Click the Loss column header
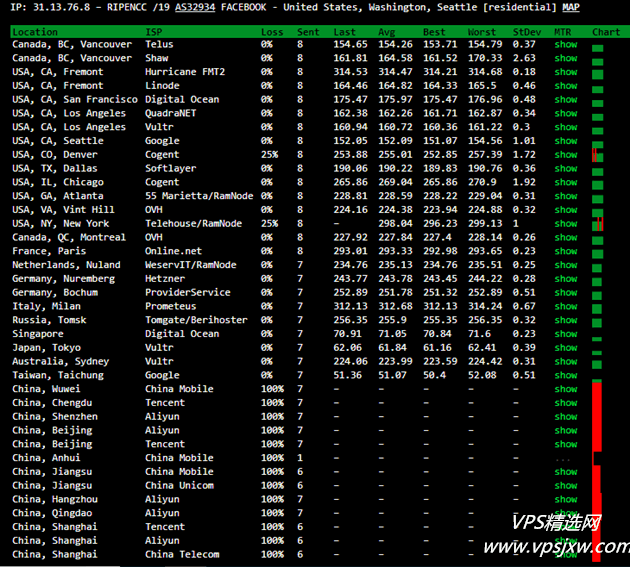The image size is (630, 567). pyautogui.click(x=272, y=32)
